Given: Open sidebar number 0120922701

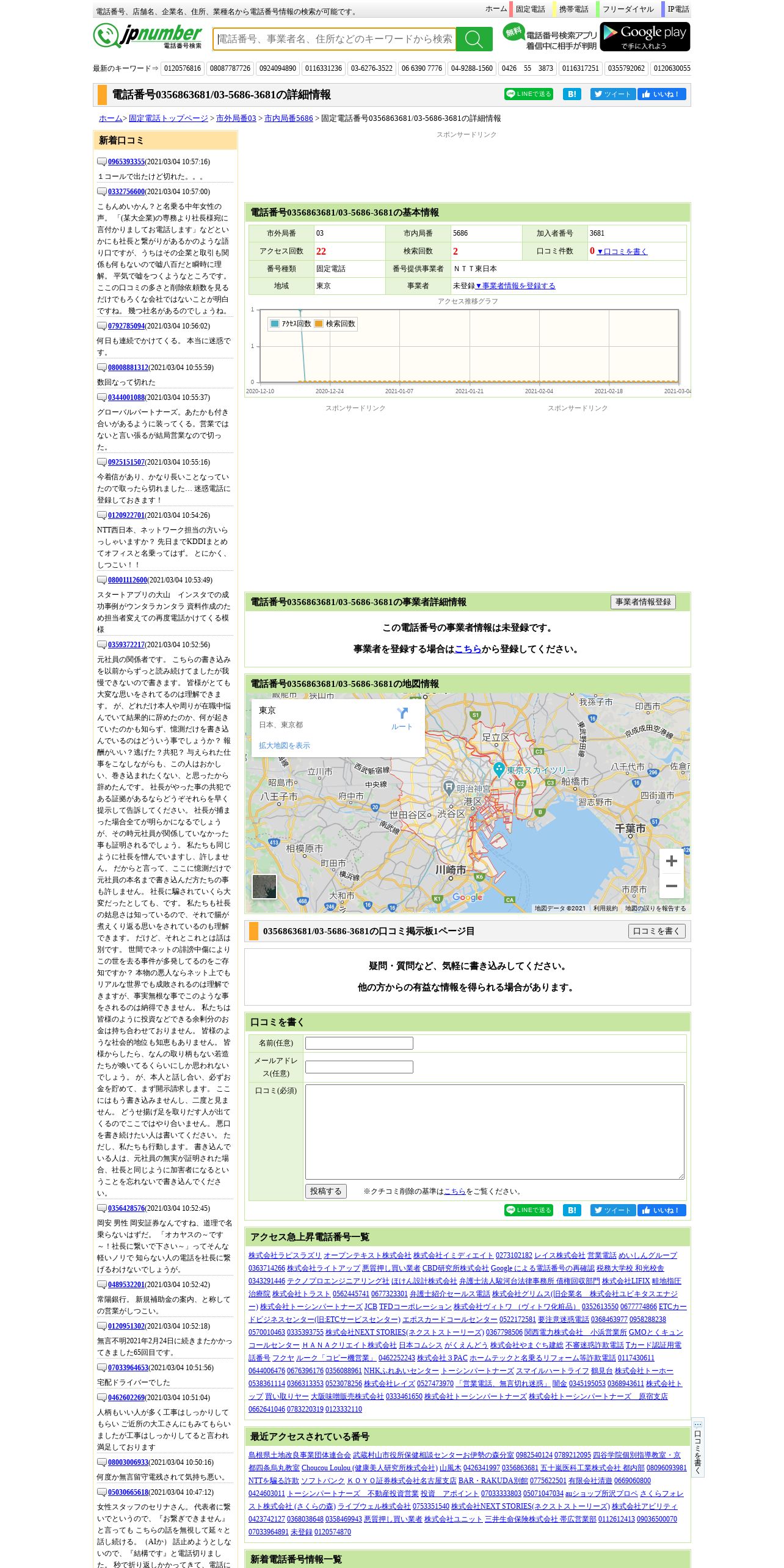Looking at the screenshot, I should point(126,515).
